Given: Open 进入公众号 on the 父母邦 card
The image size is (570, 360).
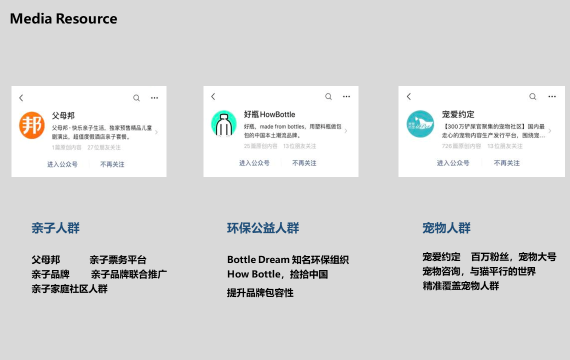Looking at the screenshot, I should [62, 164].
